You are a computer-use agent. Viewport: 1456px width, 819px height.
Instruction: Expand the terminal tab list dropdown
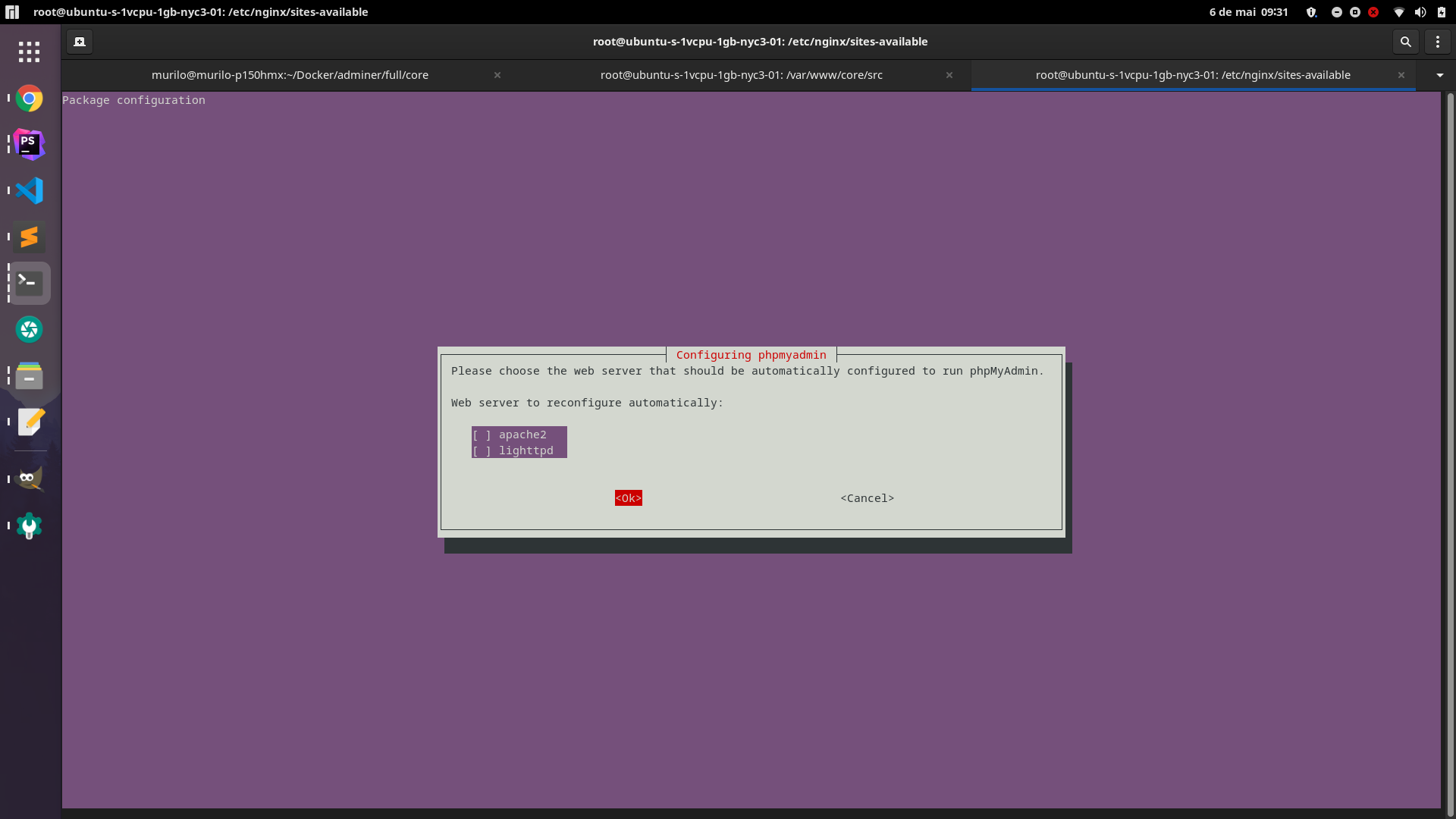[1439, 75]
